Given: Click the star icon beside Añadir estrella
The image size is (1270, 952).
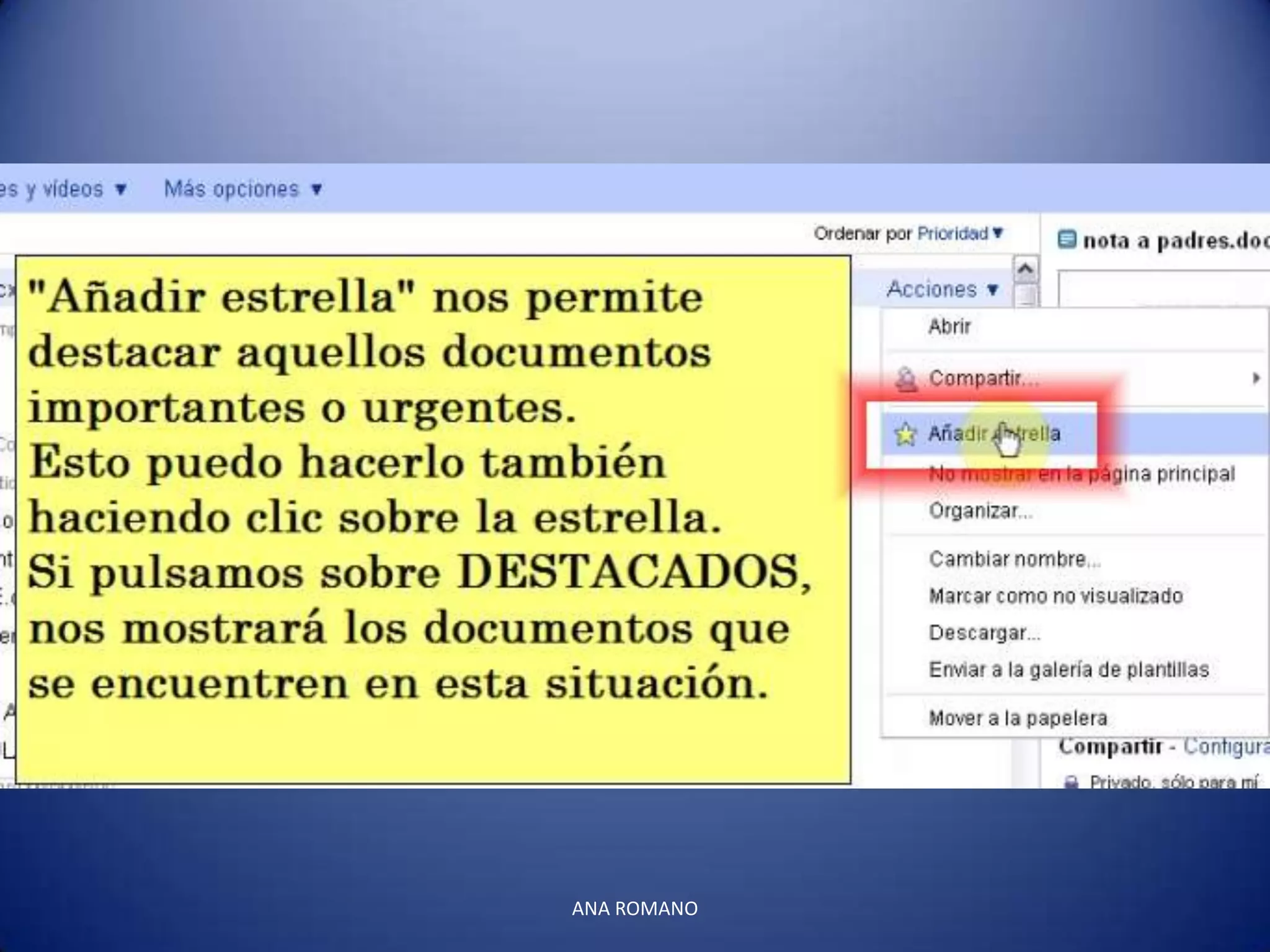Looking at the screenshot, I should coord(905,434).
